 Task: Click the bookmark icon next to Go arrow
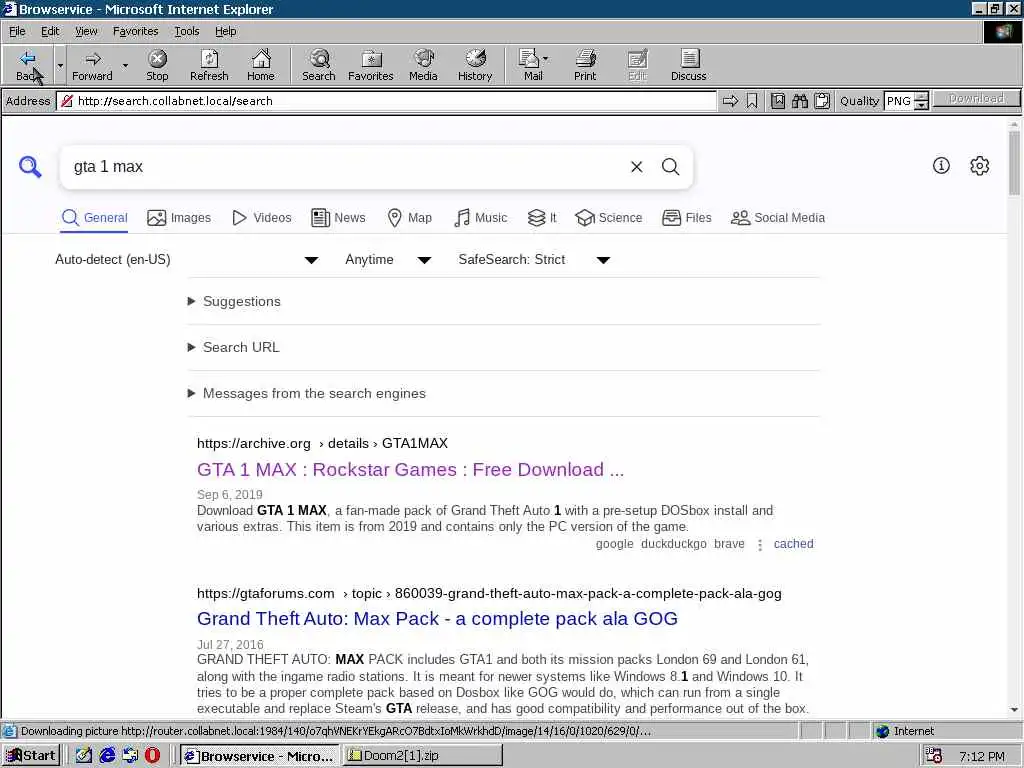click(752, 101)
